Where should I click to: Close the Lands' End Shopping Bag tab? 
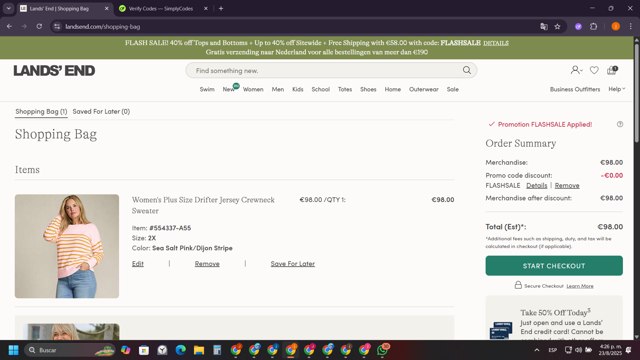(x=107, y=8)
